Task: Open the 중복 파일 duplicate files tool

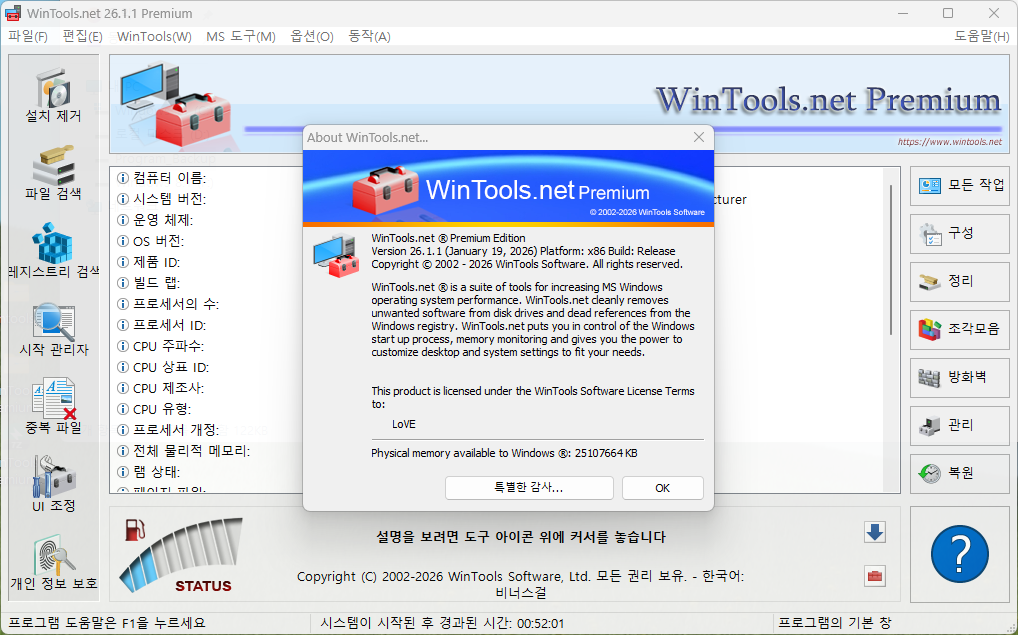Action: 53,407
